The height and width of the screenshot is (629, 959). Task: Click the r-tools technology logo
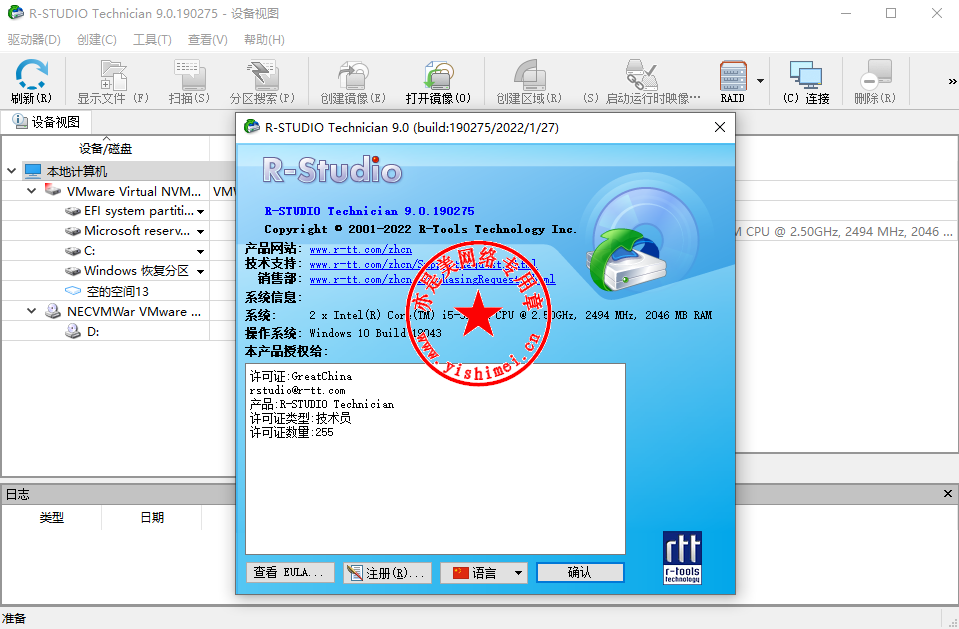(x=682, y=557)
